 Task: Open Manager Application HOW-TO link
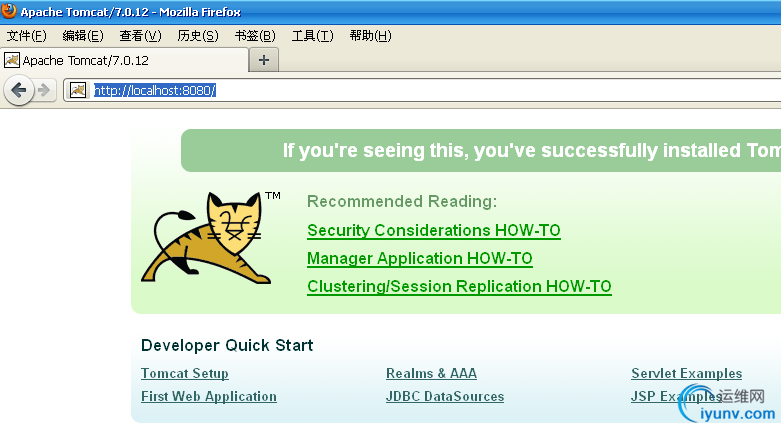[x=420, y=258]
